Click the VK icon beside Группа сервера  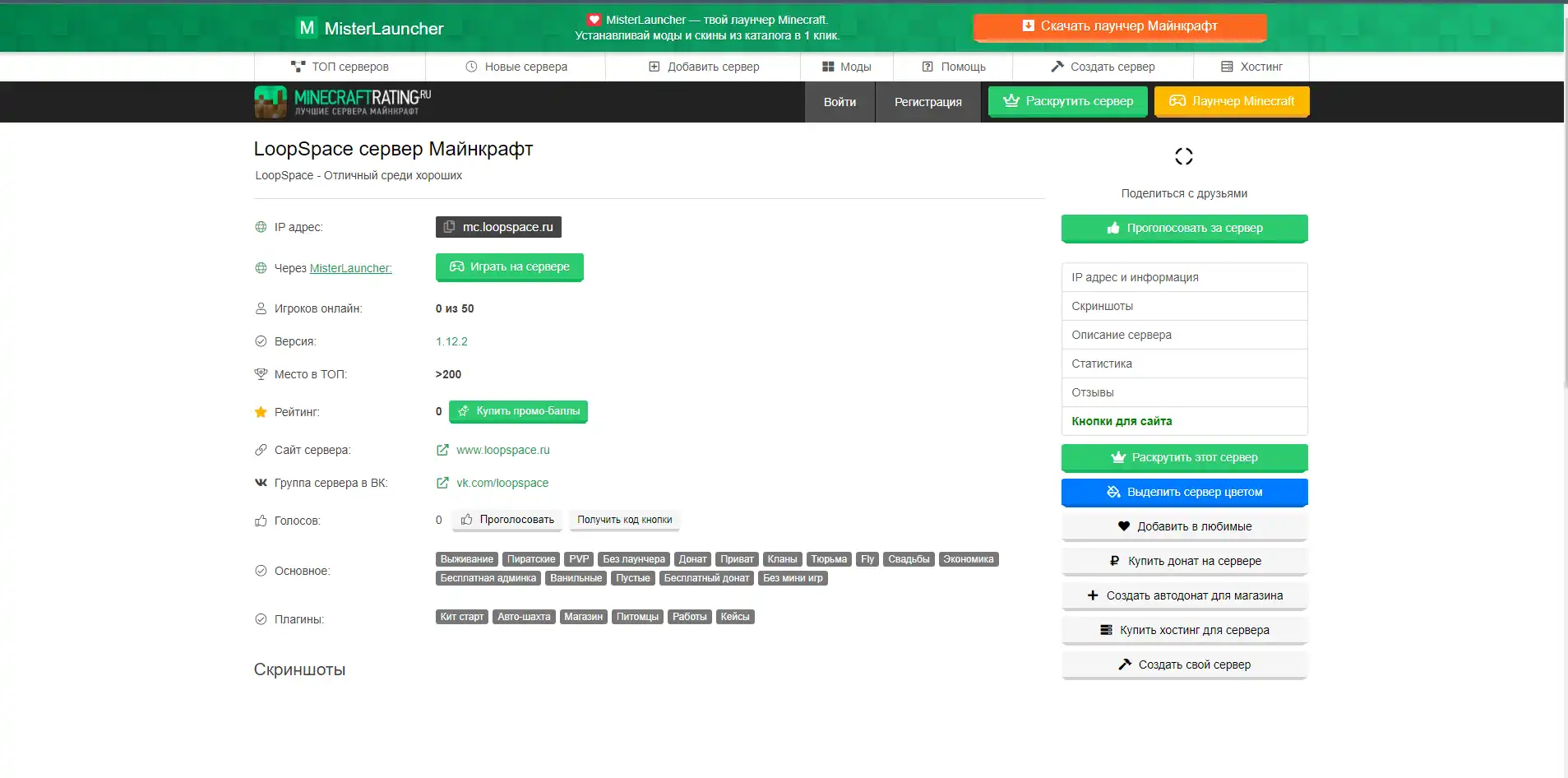point(261,483)
